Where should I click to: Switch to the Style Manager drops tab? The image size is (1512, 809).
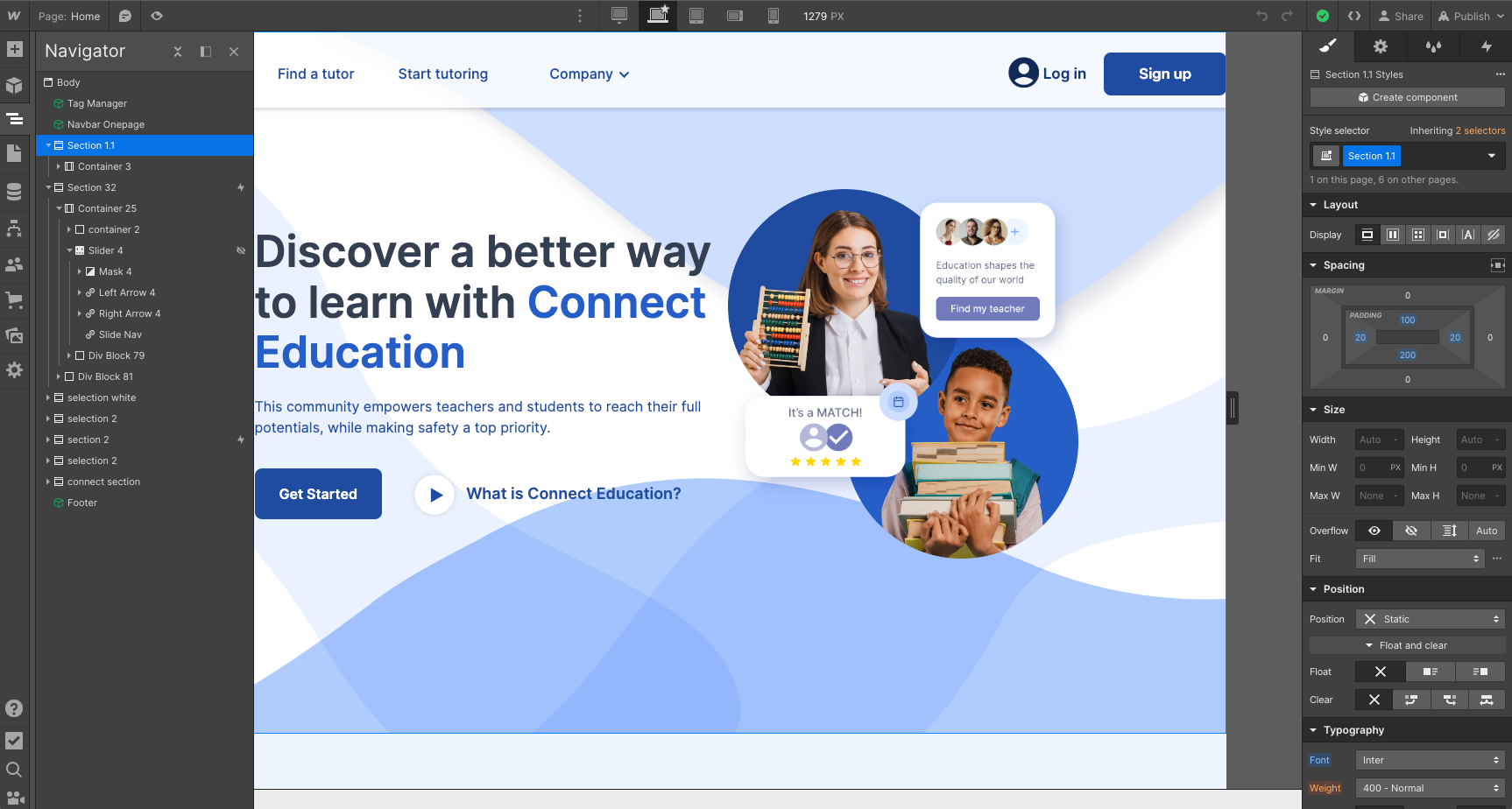pyautogui.click(x=1433, y=46)
